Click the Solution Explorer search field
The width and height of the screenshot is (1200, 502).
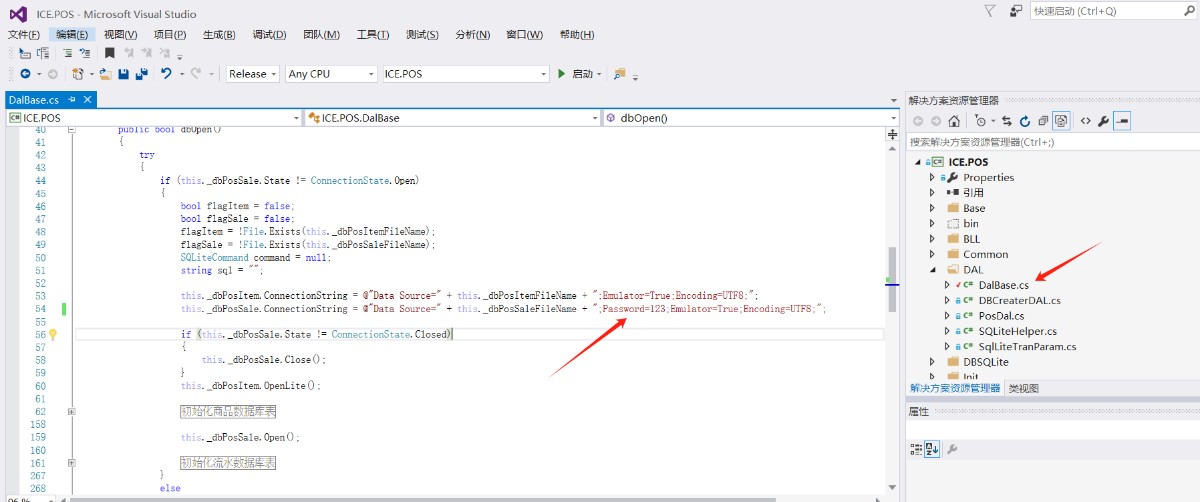click(1052, 142)
